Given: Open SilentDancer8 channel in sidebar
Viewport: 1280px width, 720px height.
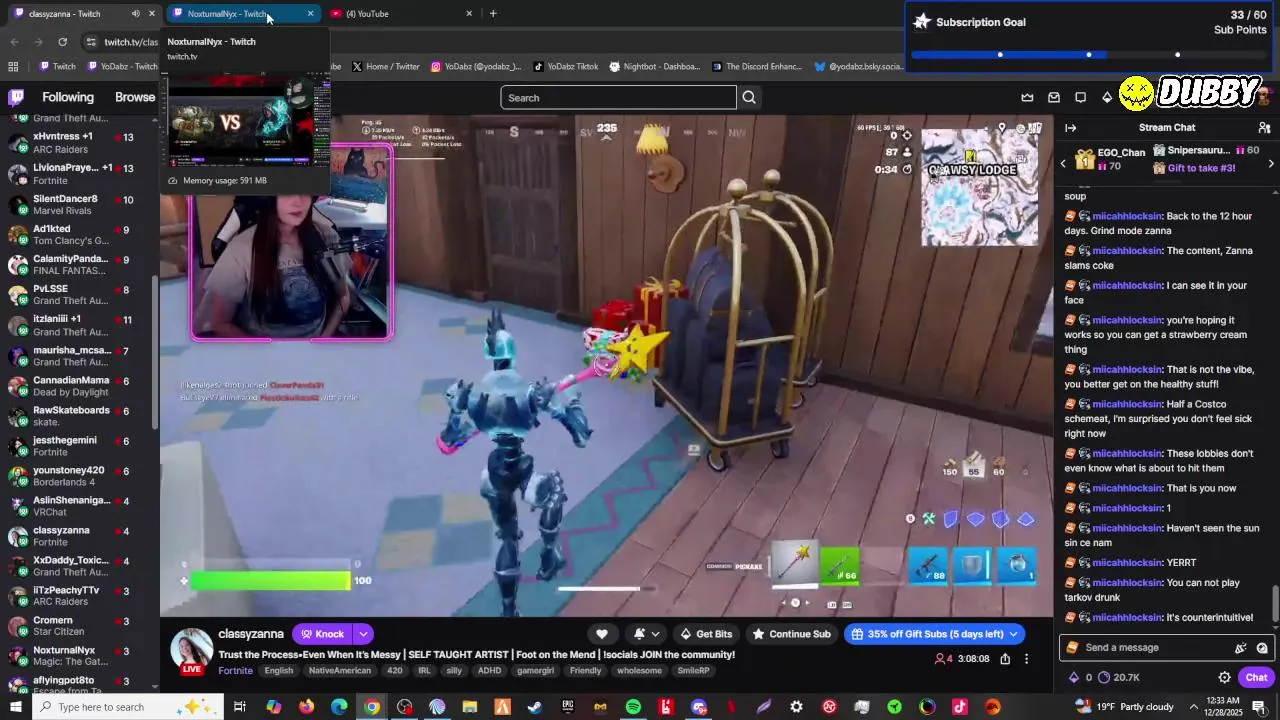Looking at the screenshot, I should 80,205.
